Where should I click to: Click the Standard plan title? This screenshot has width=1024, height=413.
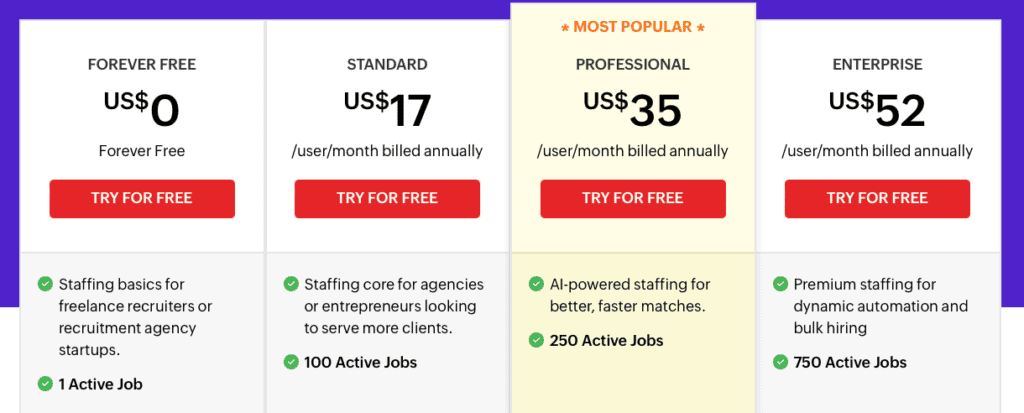tap(387, 65)
